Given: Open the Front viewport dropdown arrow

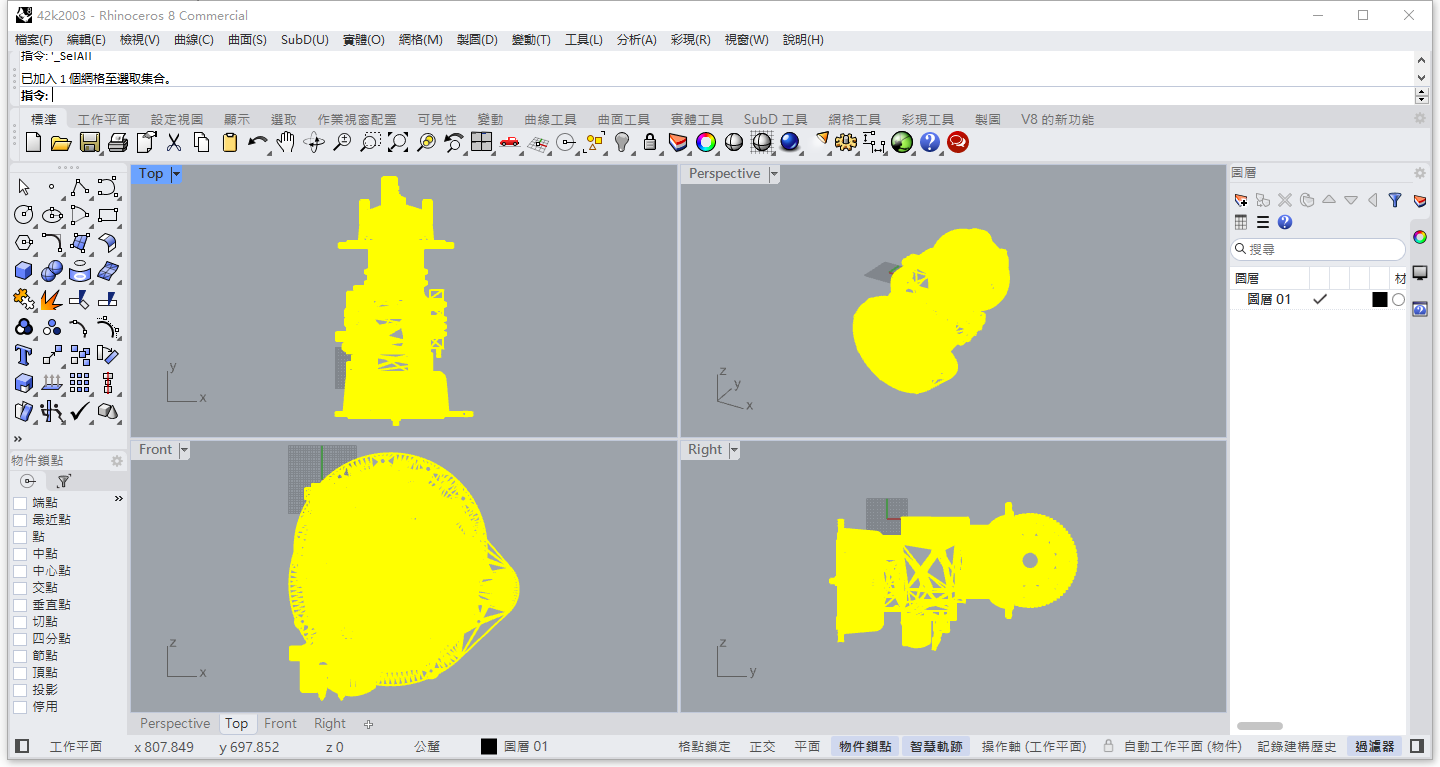Looking at the screenshot, I should point(184,450).
